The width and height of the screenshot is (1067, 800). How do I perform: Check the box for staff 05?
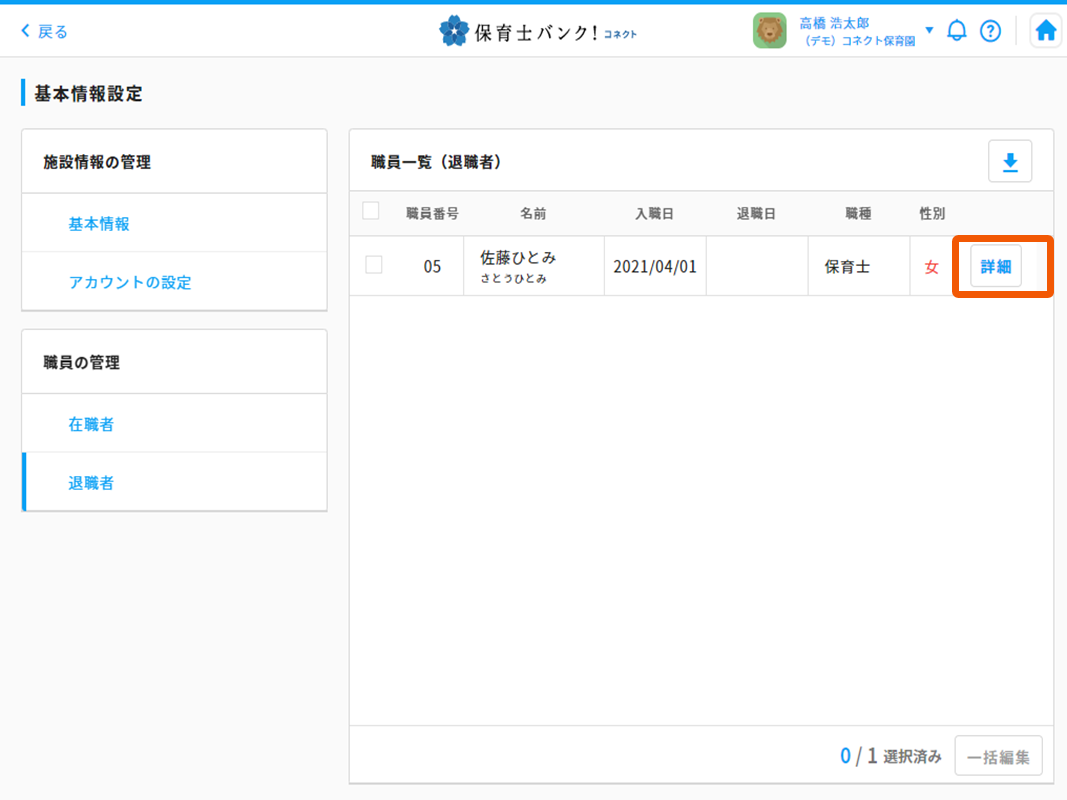pos(374,265)
